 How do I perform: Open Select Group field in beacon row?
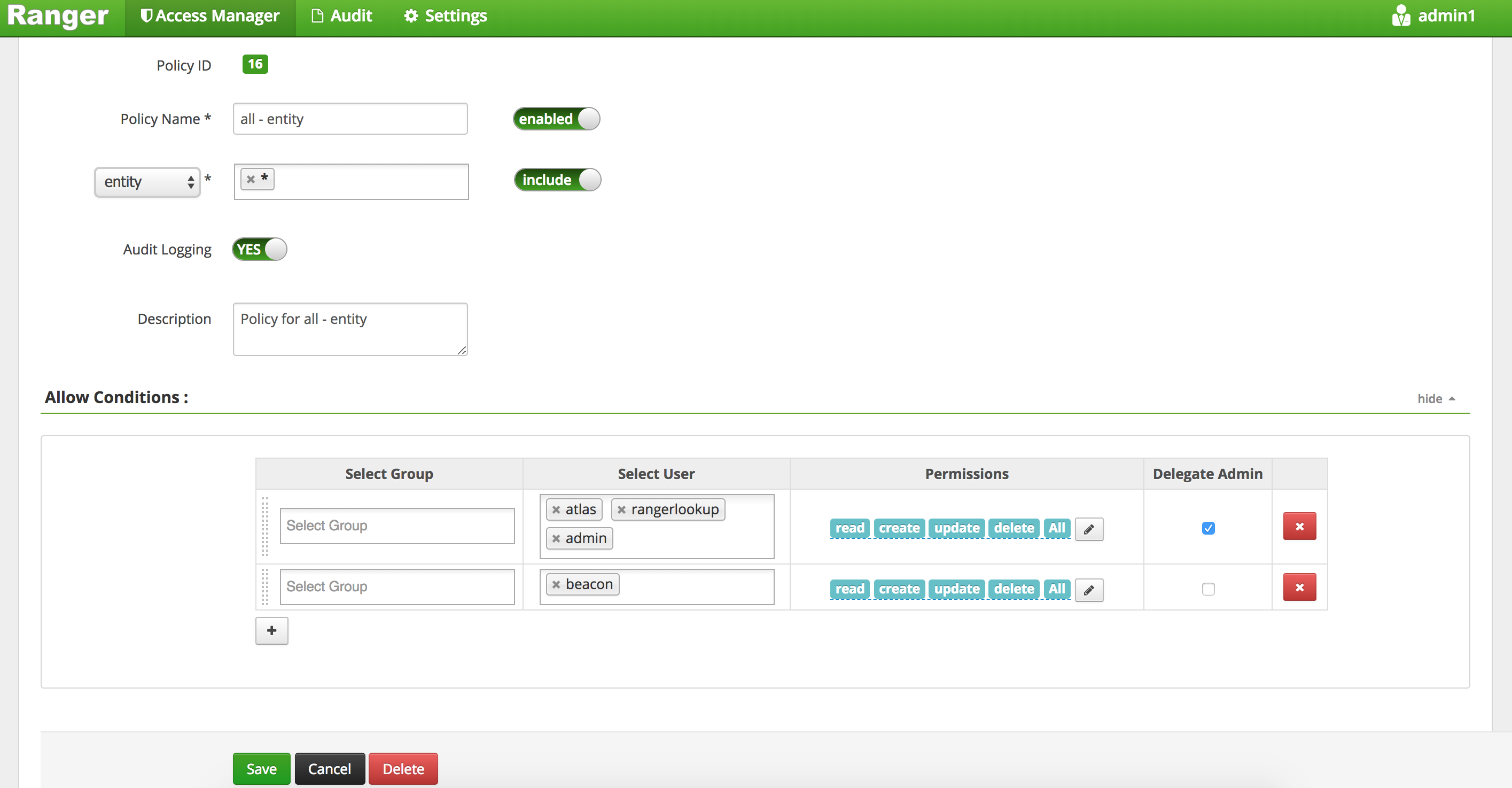398,586
